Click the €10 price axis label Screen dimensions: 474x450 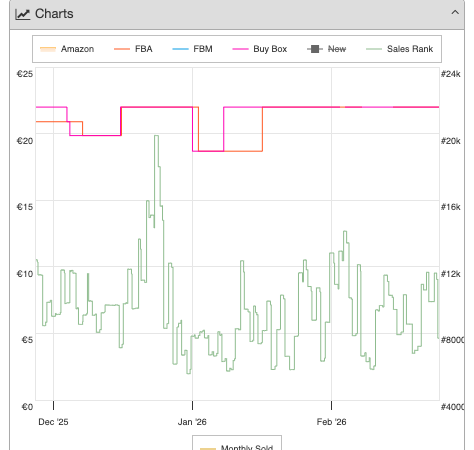[25, 274]
